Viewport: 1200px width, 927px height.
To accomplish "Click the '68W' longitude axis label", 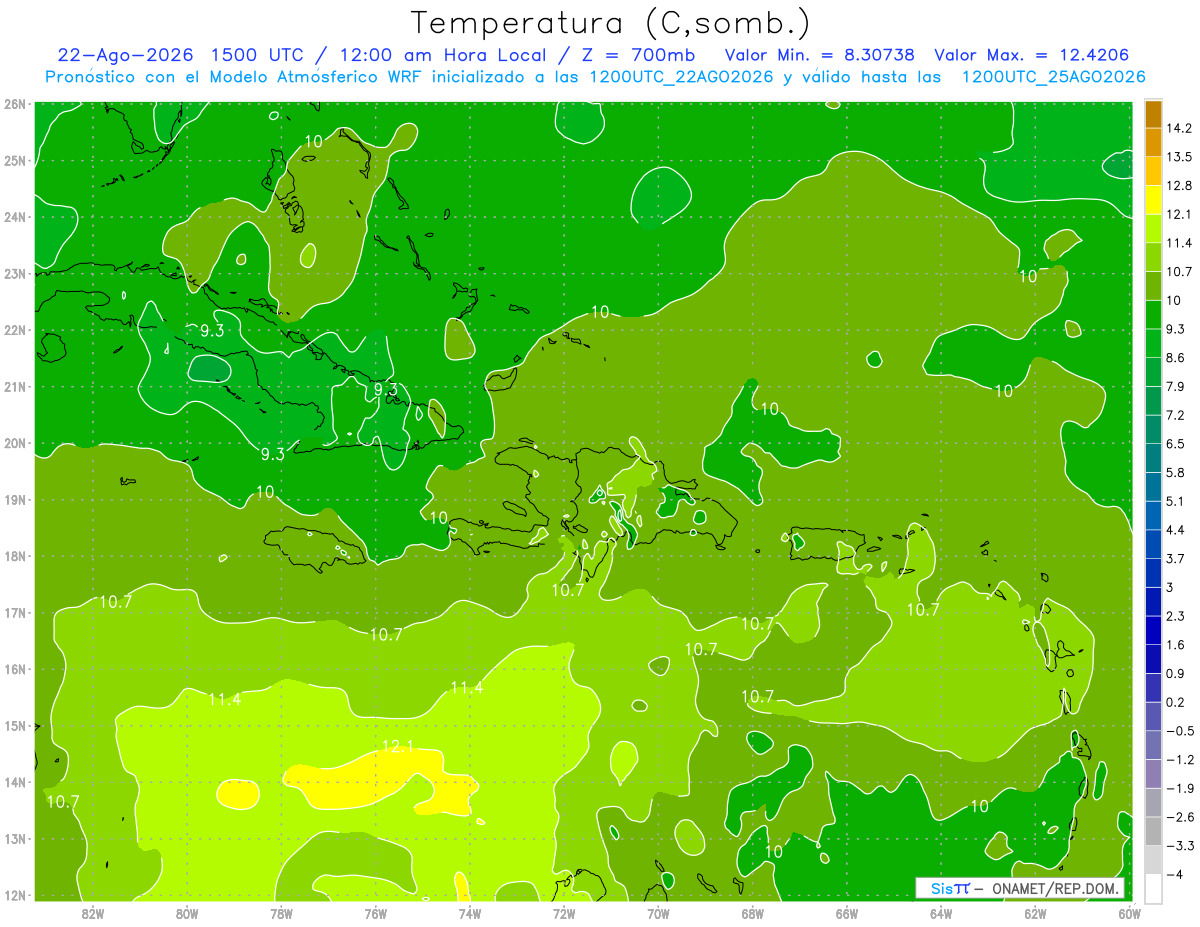I will tap(753, 913).
